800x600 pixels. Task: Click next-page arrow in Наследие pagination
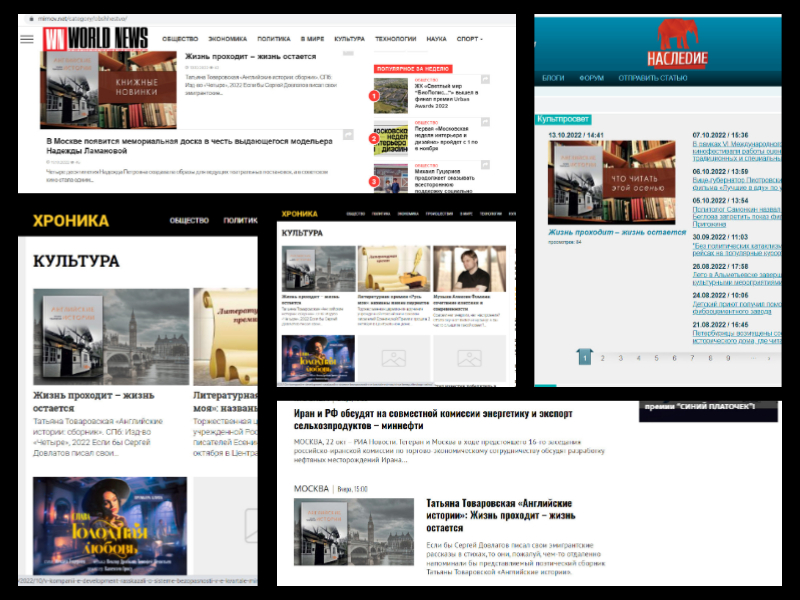(769, 358)
